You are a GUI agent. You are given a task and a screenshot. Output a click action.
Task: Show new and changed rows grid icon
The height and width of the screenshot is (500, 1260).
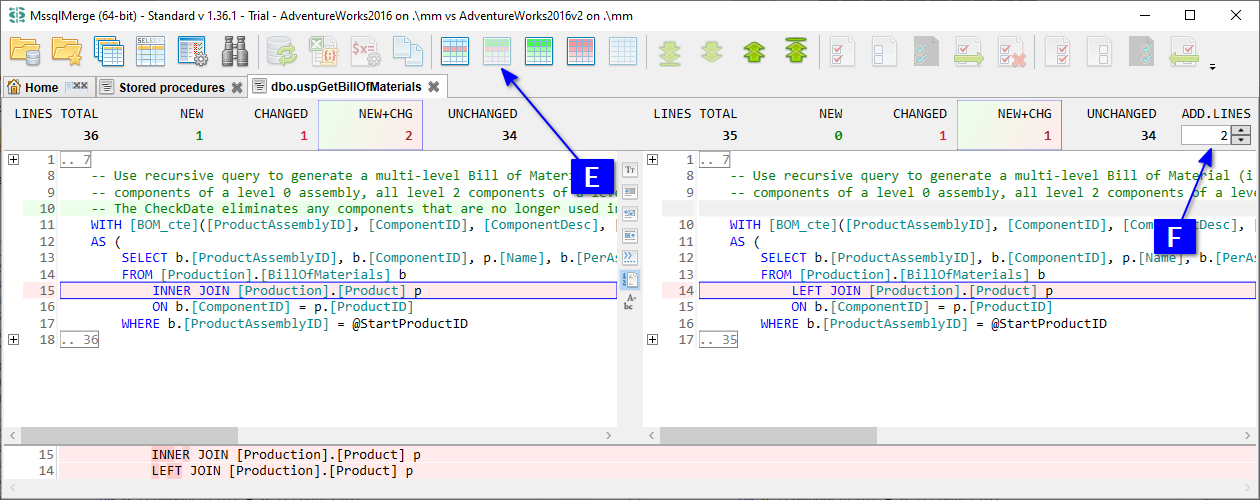point(497,51)
